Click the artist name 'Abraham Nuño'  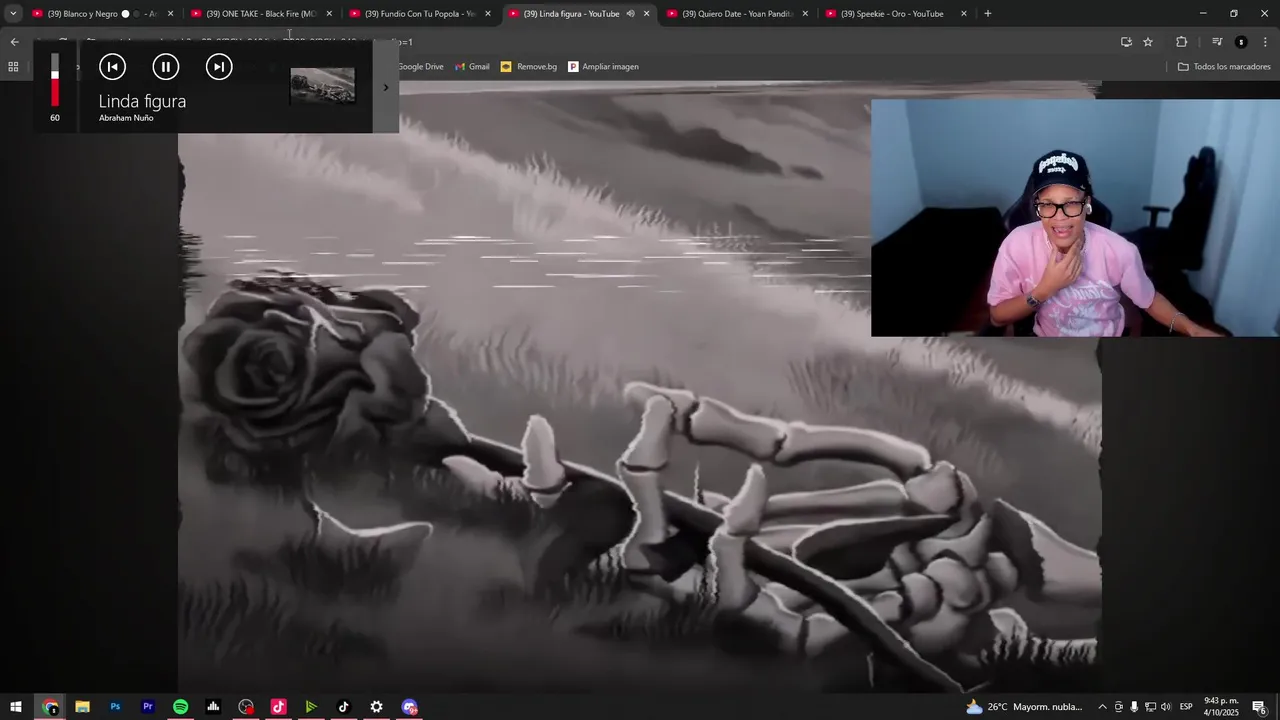point(126,118)
